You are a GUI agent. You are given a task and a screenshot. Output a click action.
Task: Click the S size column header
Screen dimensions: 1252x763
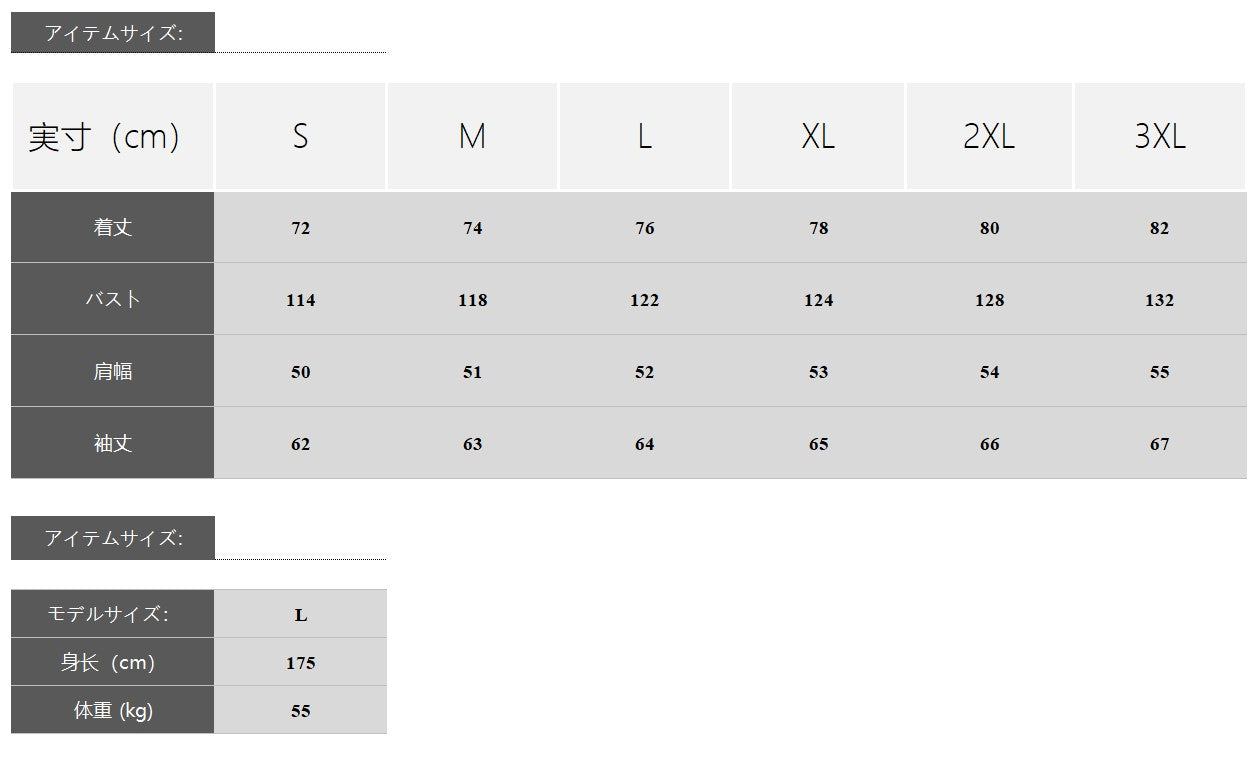tap(300, 137)
